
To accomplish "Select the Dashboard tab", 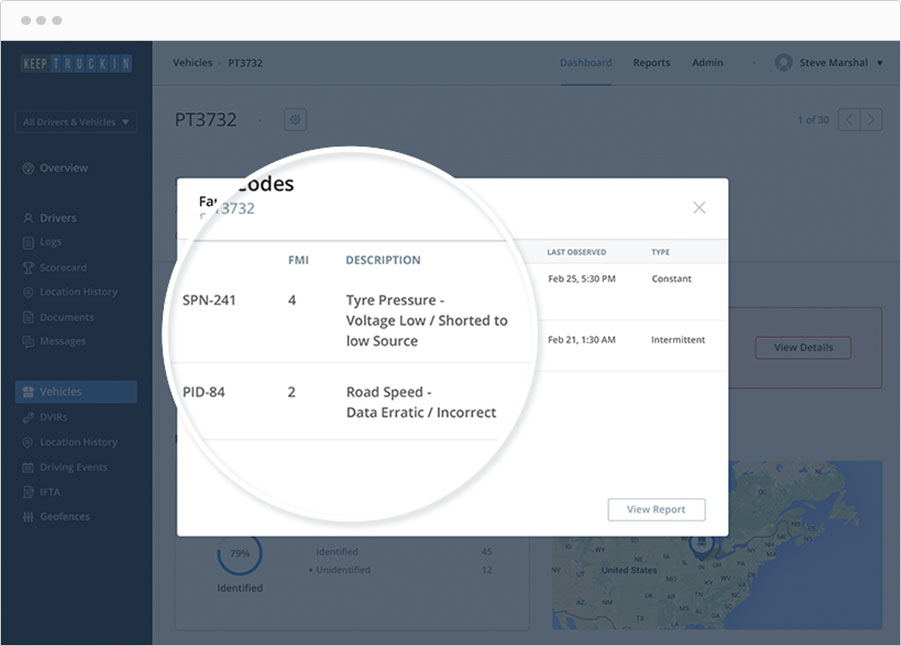I will (586, 63).
